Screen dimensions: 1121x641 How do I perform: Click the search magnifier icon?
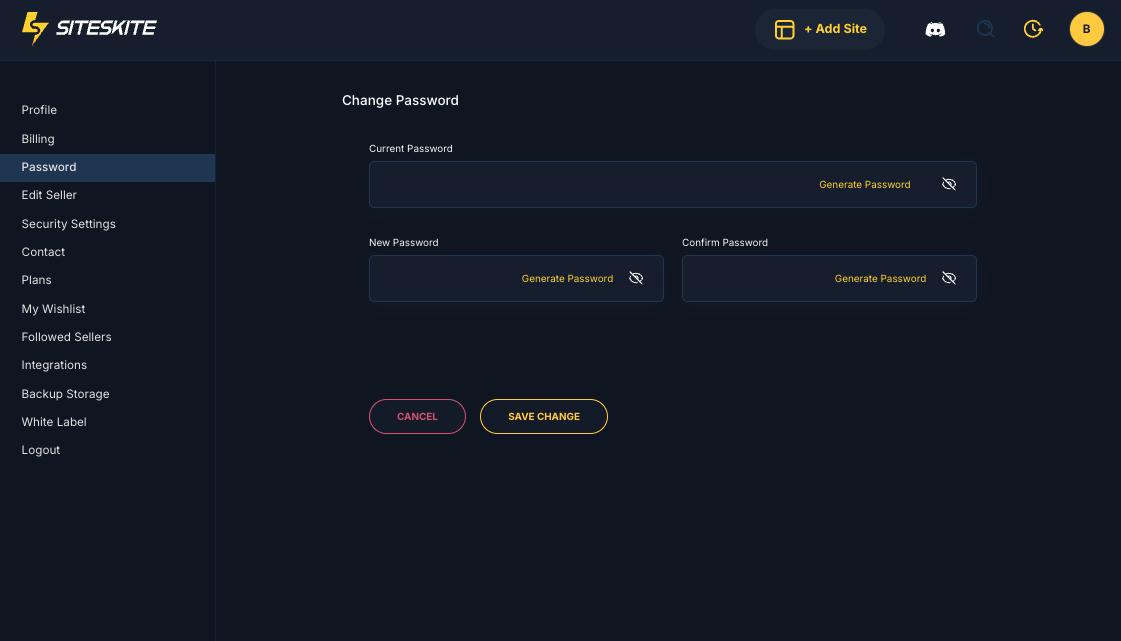pyautogui.click(x=985, y=30)
